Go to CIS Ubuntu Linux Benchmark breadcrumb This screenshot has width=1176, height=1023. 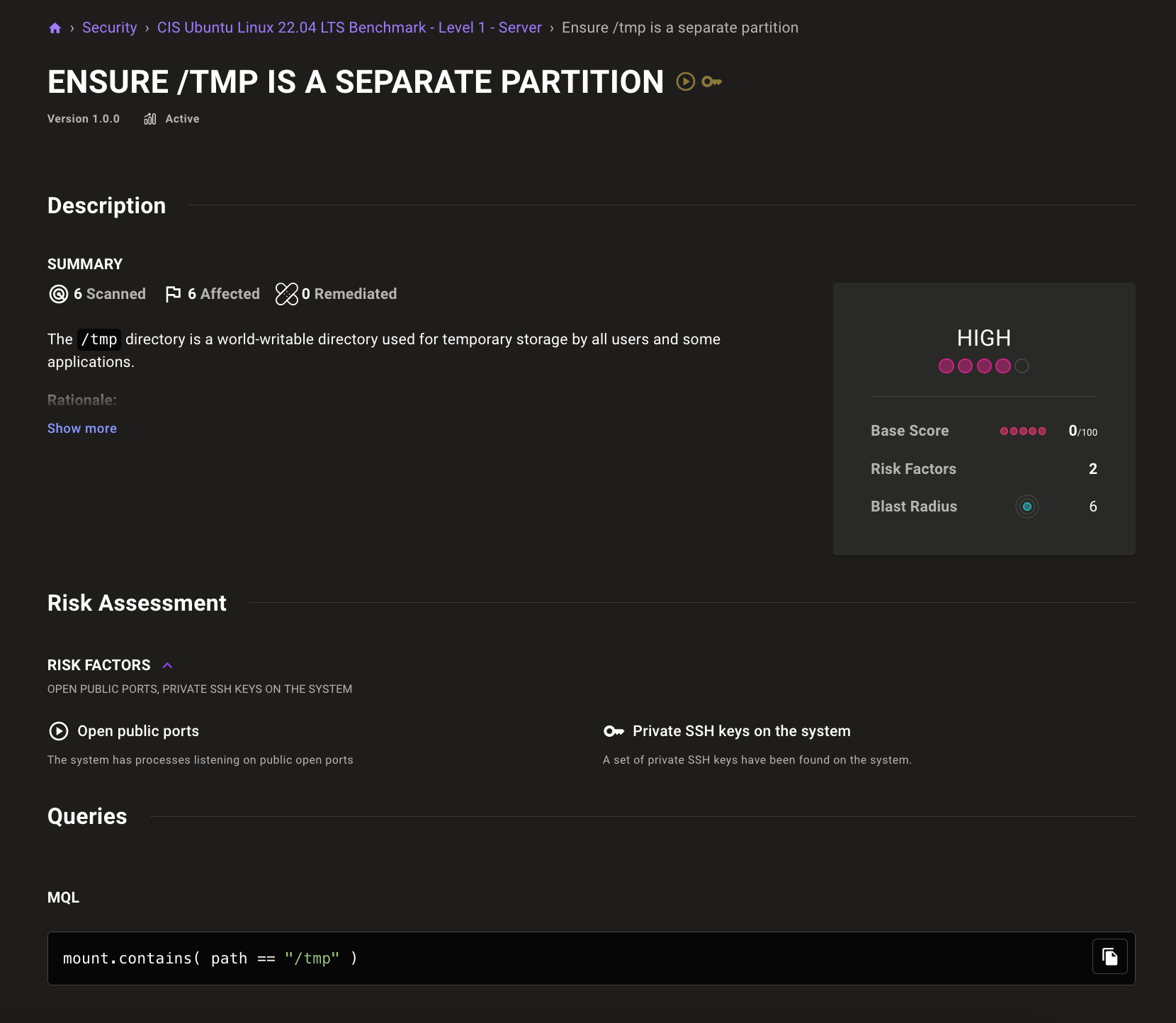[349, 28]
